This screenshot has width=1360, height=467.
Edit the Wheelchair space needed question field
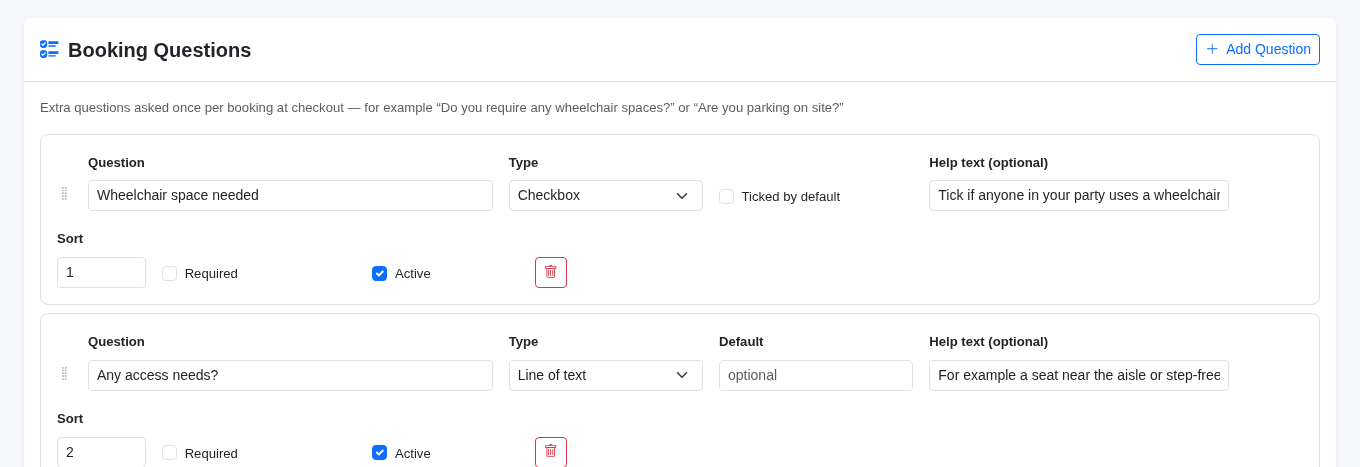coord(290,195)
